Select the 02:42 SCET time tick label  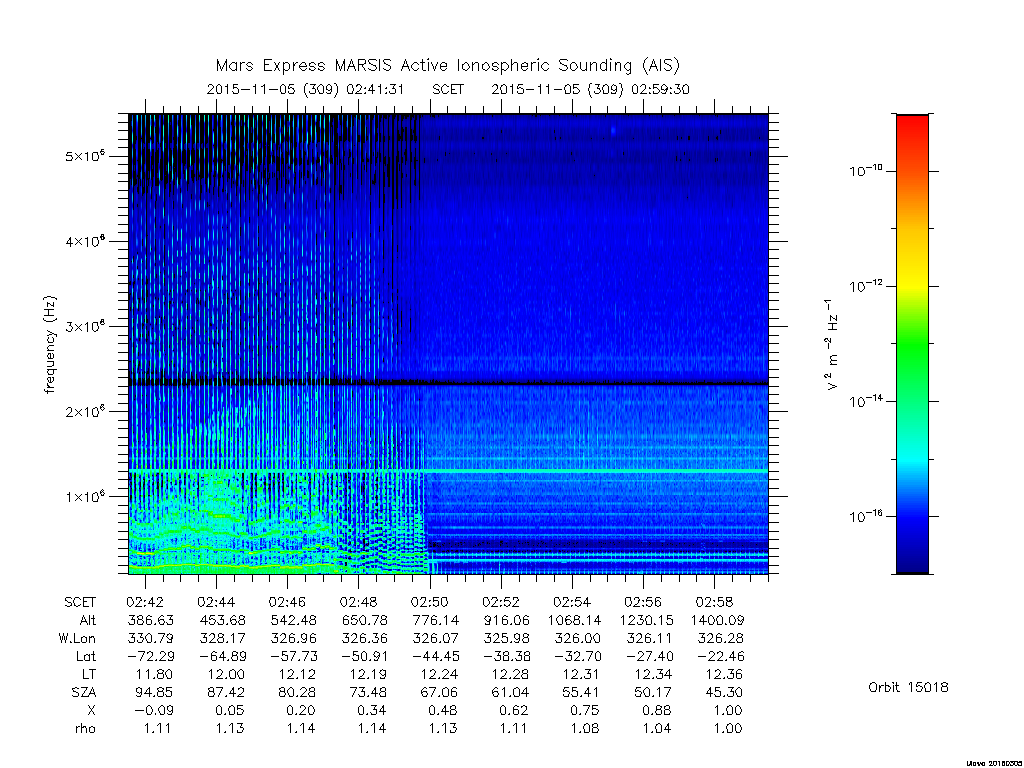[x=145, y=601]
